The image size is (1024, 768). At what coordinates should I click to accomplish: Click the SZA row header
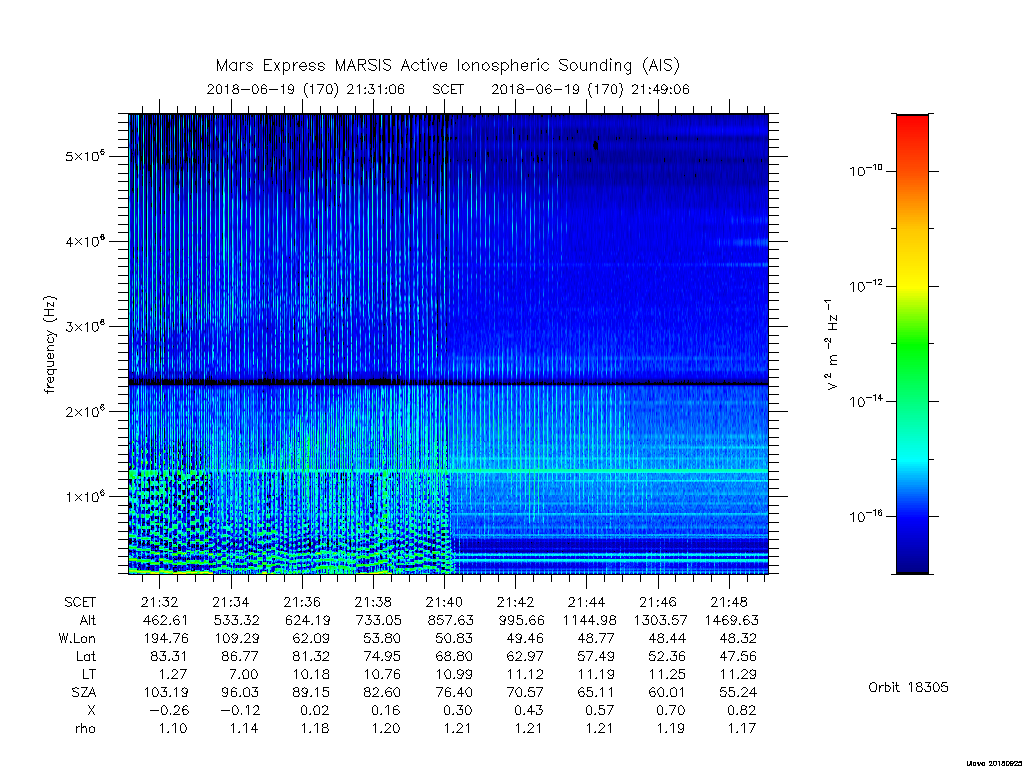pos(84,692)
